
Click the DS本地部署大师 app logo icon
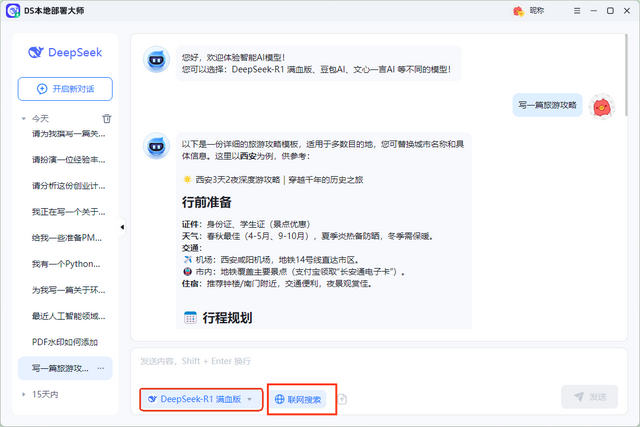(13, 11)
